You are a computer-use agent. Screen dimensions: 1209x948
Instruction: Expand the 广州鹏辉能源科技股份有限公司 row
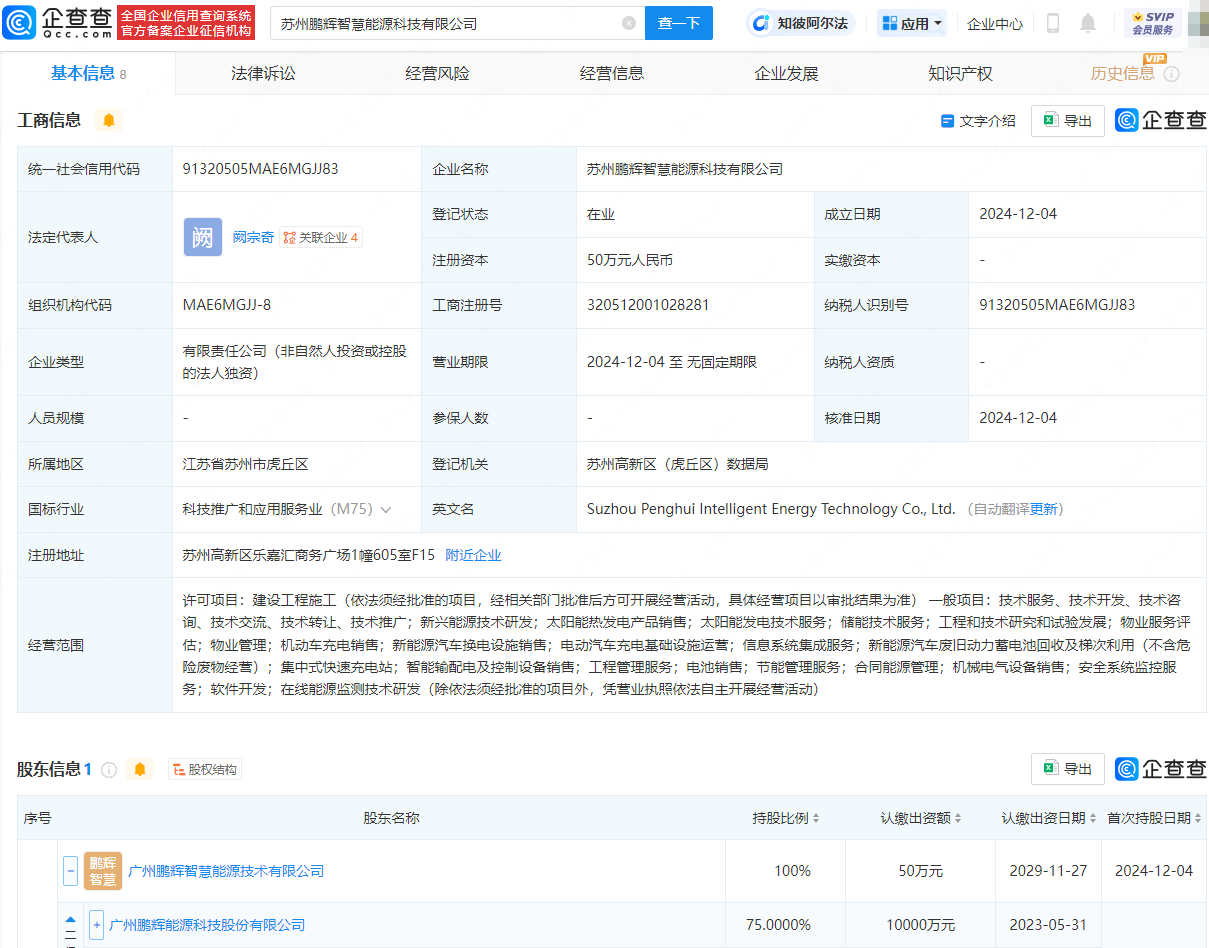96,925
